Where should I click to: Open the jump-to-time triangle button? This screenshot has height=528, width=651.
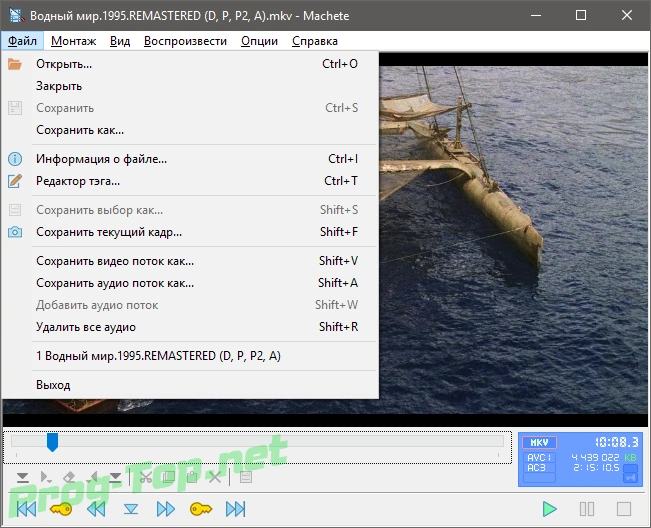pyautogui.click(x=131, y=509)
